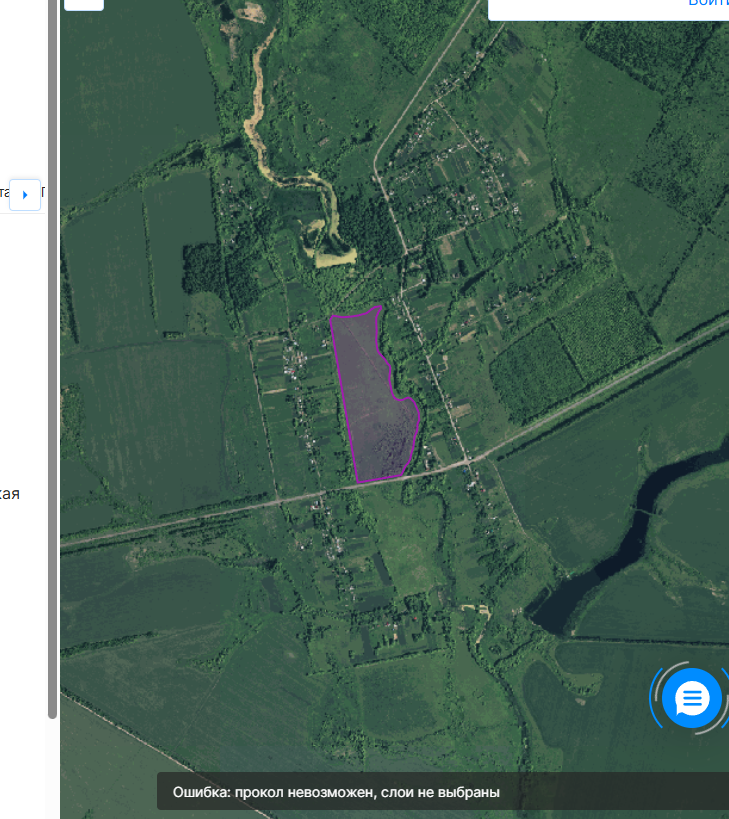Click the road junction east of the purple parcel

[468, 462]
